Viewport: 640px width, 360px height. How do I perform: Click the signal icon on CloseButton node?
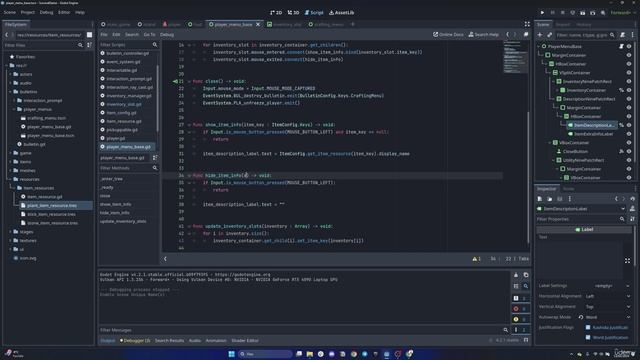click(621, 151)
